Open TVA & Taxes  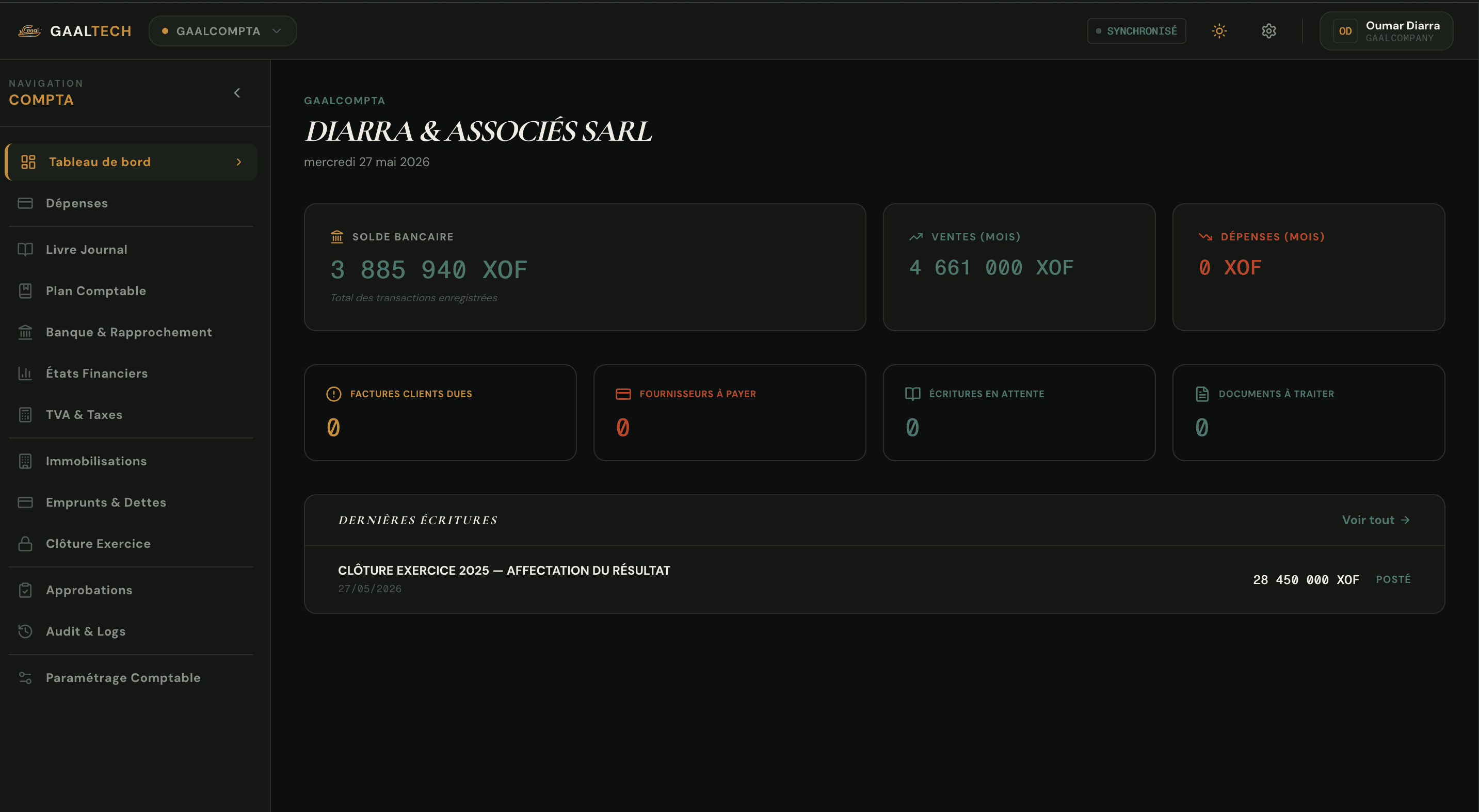click(x=132, y=415)
